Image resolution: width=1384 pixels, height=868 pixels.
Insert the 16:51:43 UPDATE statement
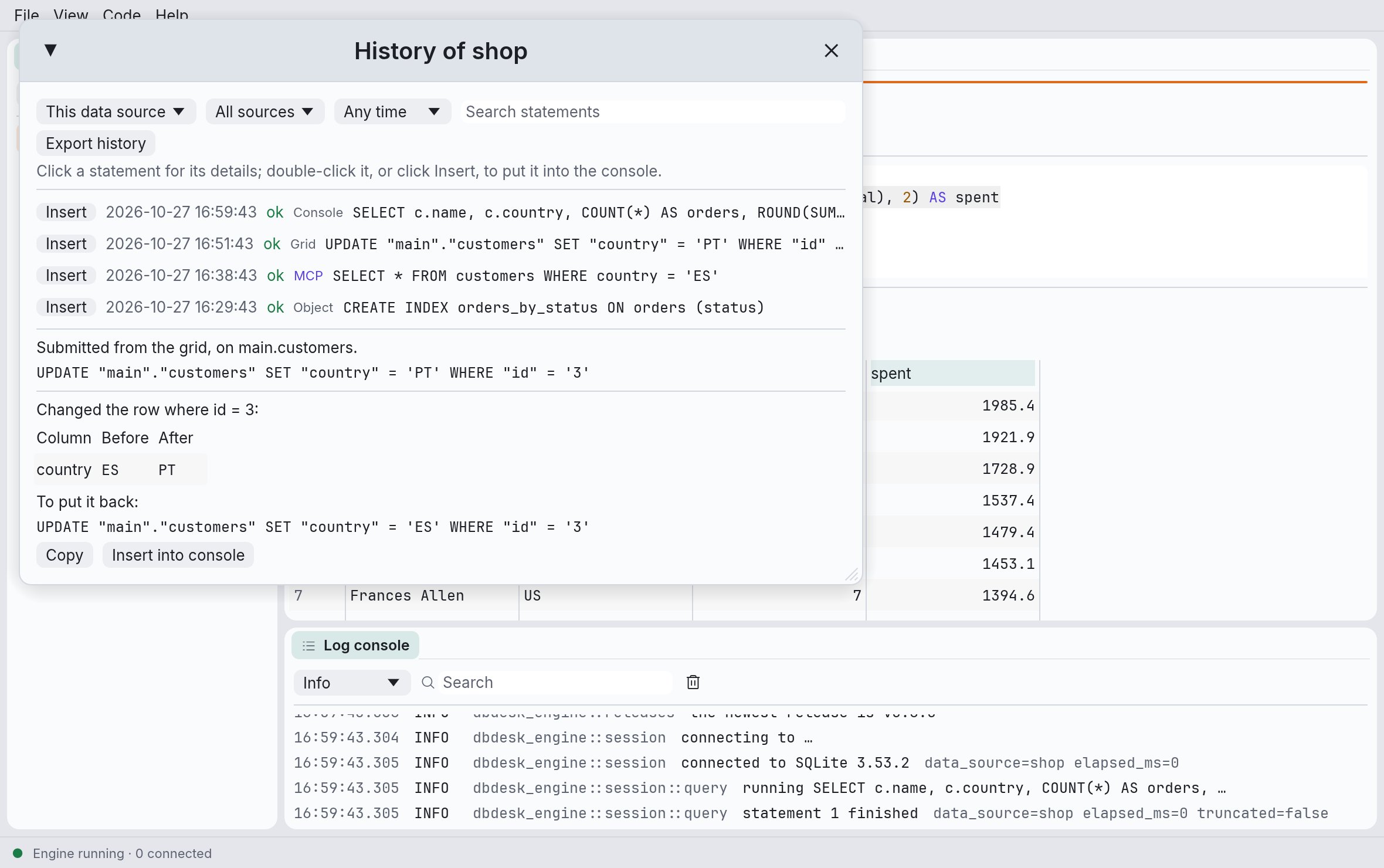[x=66, y=244]
